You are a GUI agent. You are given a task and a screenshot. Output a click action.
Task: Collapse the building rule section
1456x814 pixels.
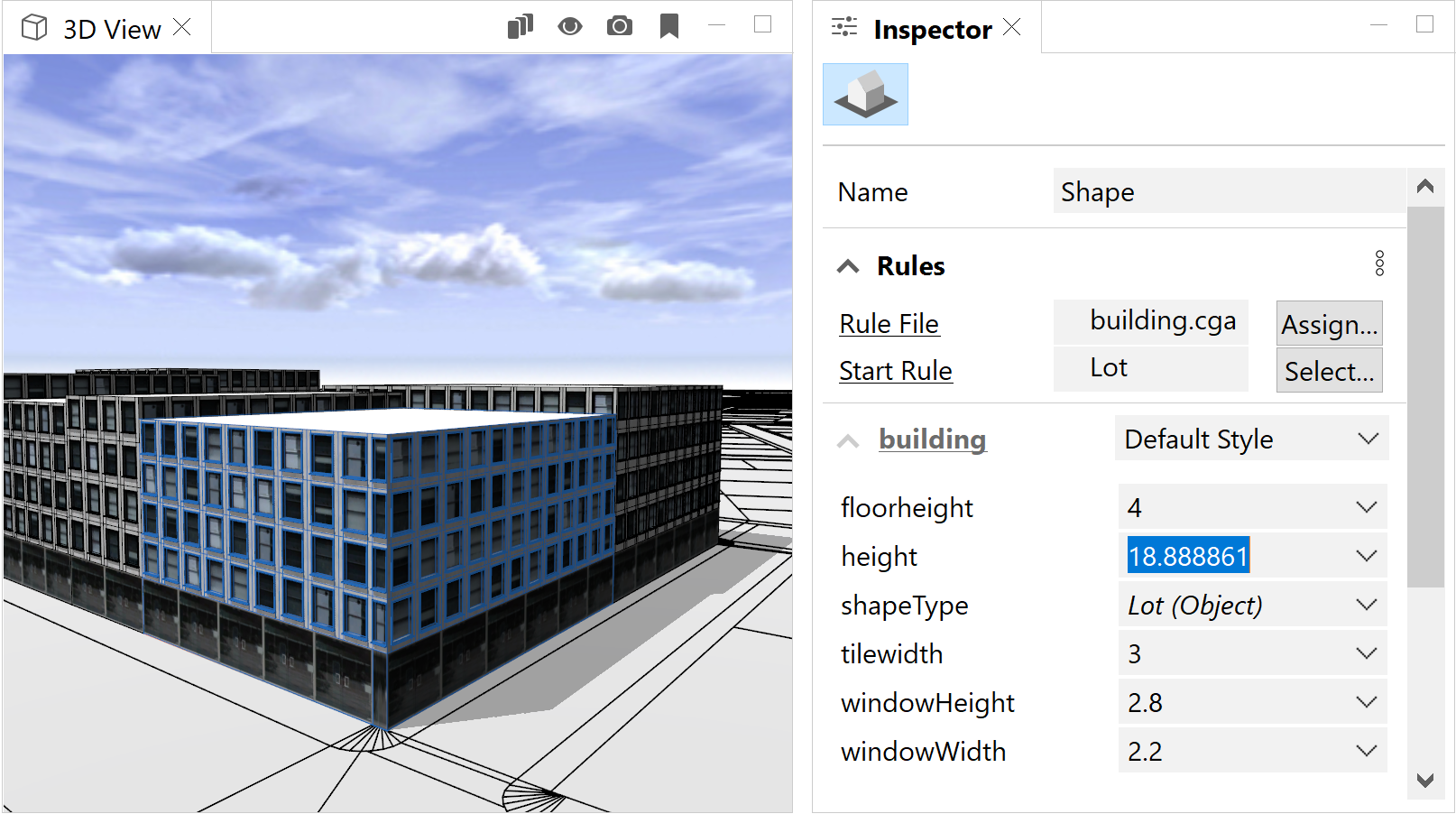coord(848,439)
